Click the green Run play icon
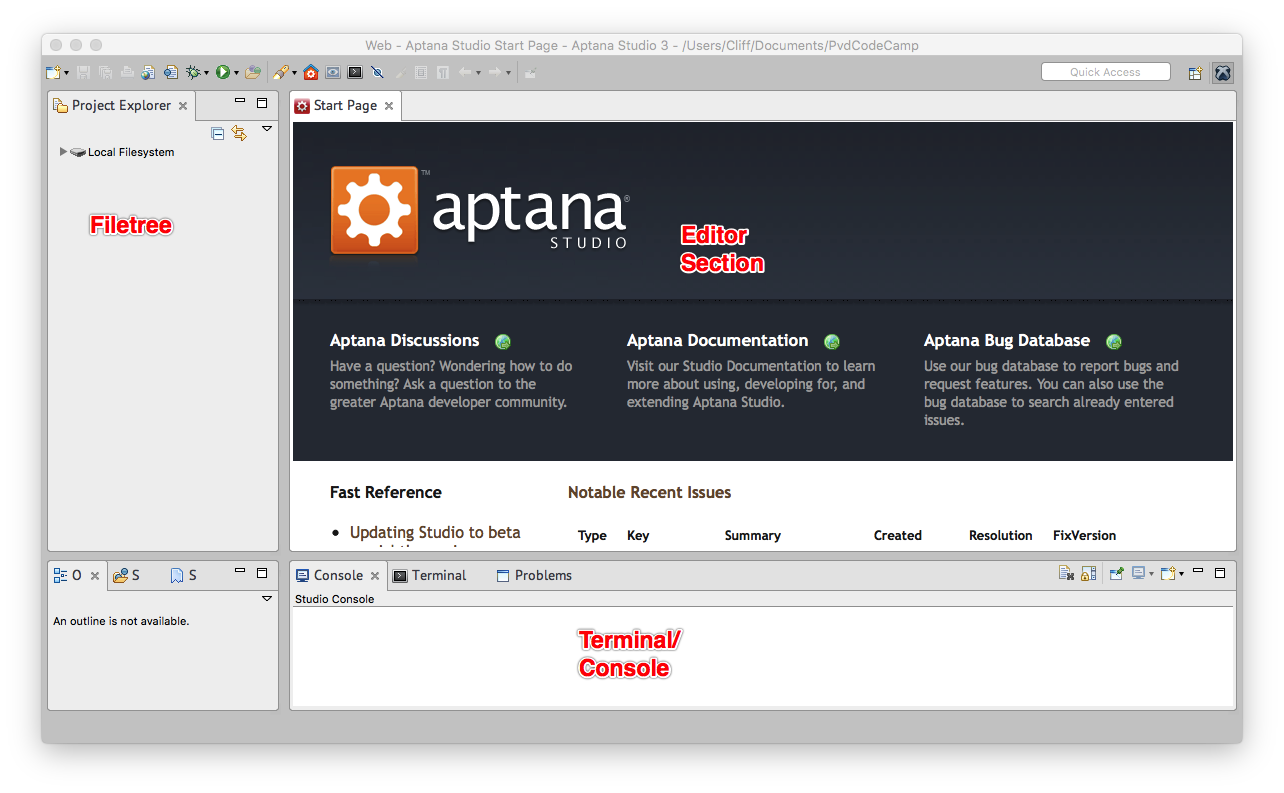Image resolution: width=1284 pixels, height=793 pixels. 223,72
